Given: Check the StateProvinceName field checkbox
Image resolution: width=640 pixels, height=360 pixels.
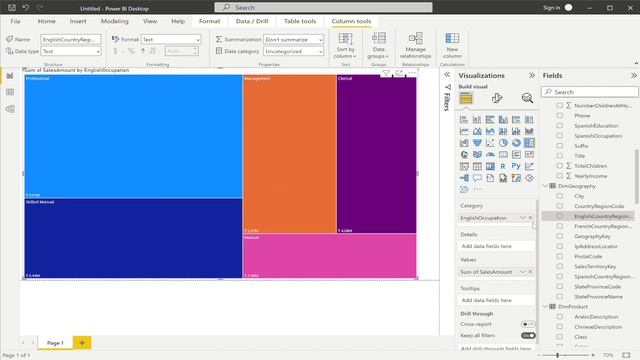Looking at the screenshot, I should 560,296.
